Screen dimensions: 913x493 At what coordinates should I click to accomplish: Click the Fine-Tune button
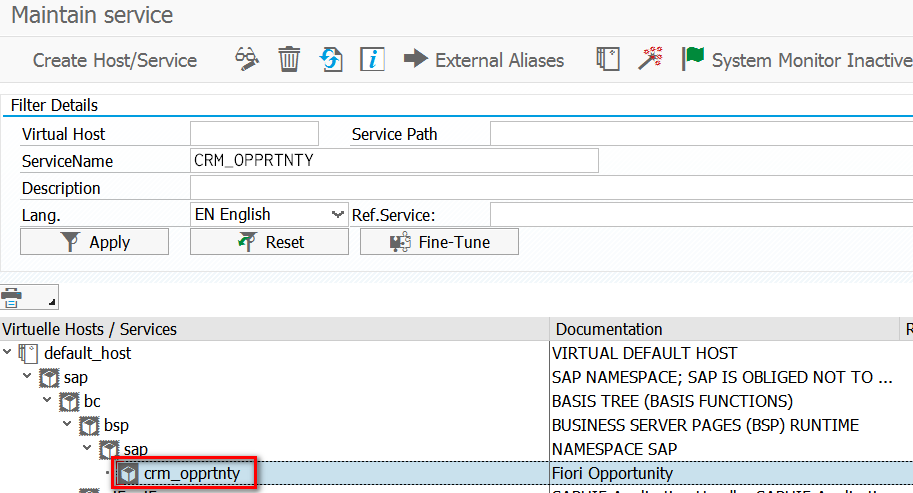click(440, 242)
